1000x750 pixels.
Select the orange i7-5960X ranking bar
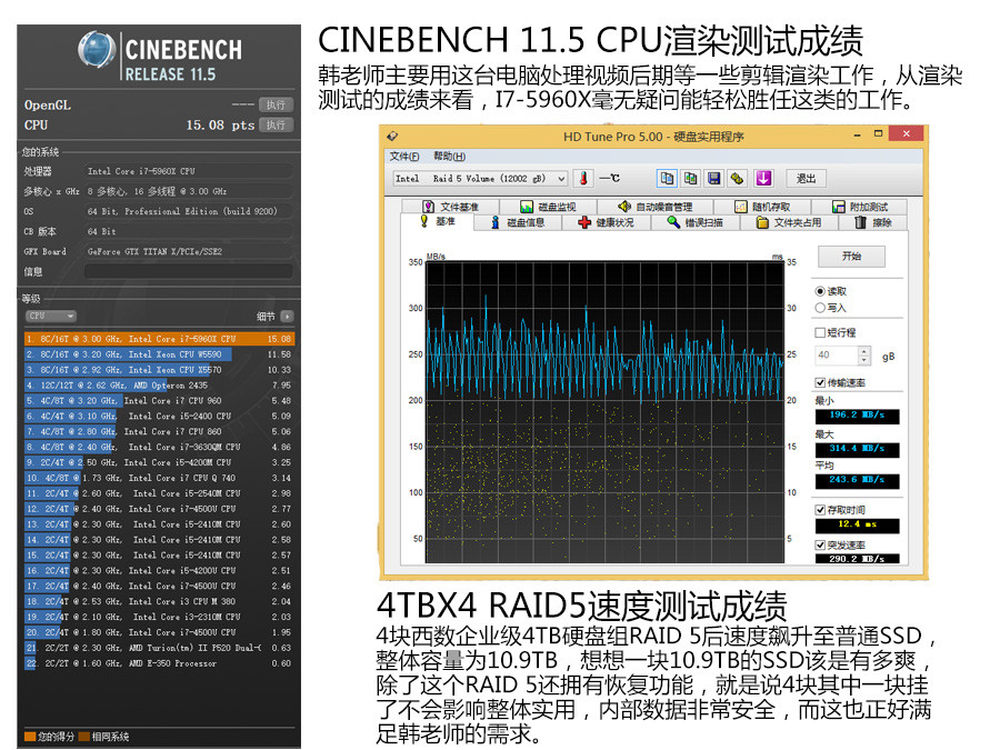tap(159, 339)
